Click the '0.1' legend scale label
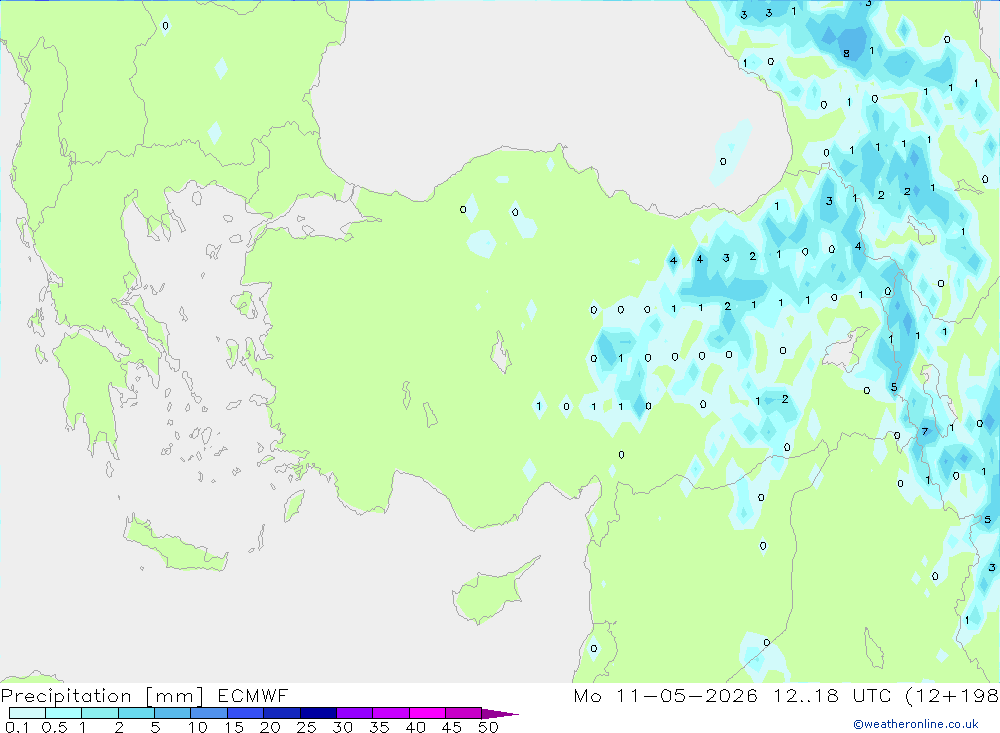 pyautogui.click(x=17, y=727)
